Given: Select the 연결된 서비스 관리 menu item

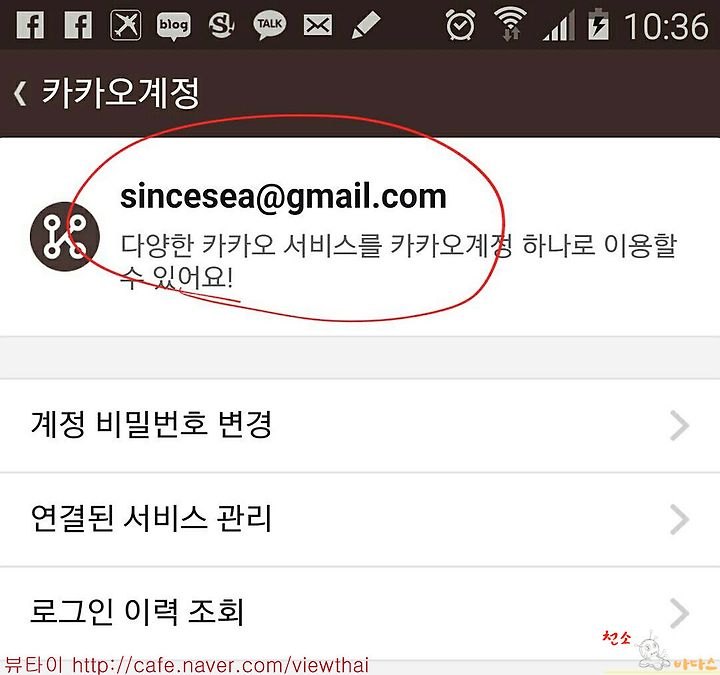Looking at the screenshot, I should coord(360,519).
